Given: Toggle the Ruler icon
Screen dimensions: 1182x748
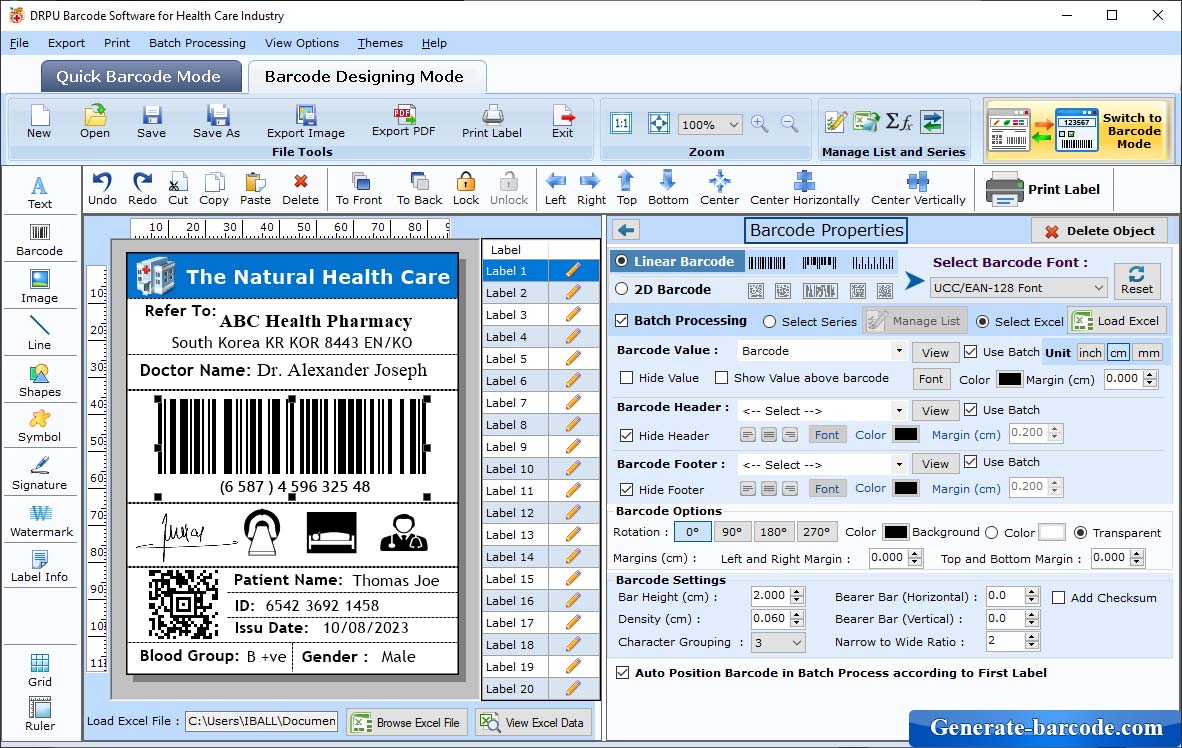Looking at the screenshot, I should [x=40, y=715].
